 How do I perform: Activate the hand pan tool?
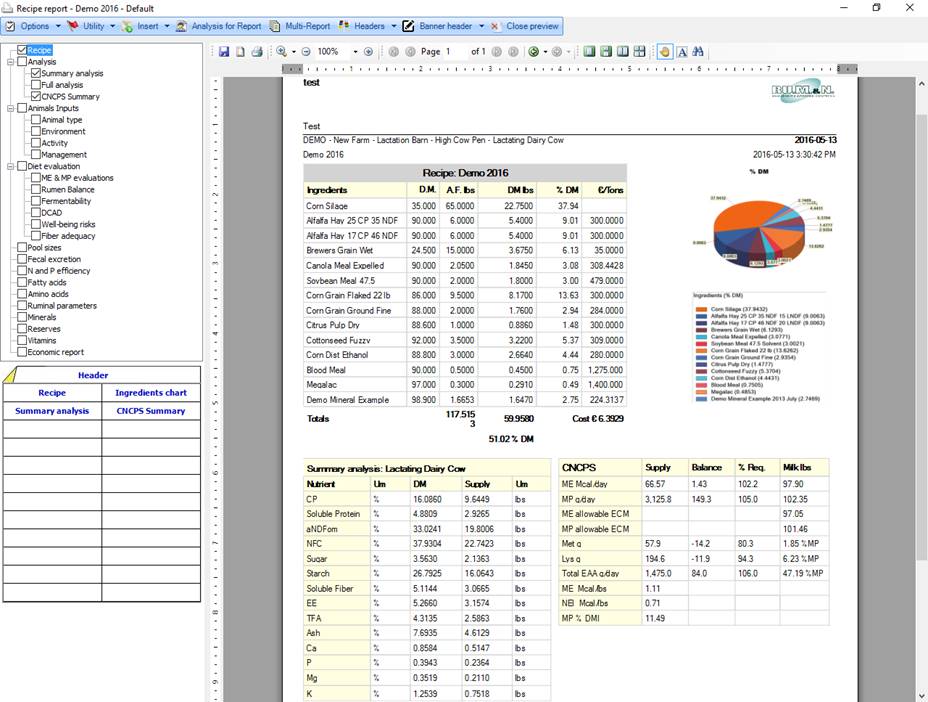coord(665,51)
